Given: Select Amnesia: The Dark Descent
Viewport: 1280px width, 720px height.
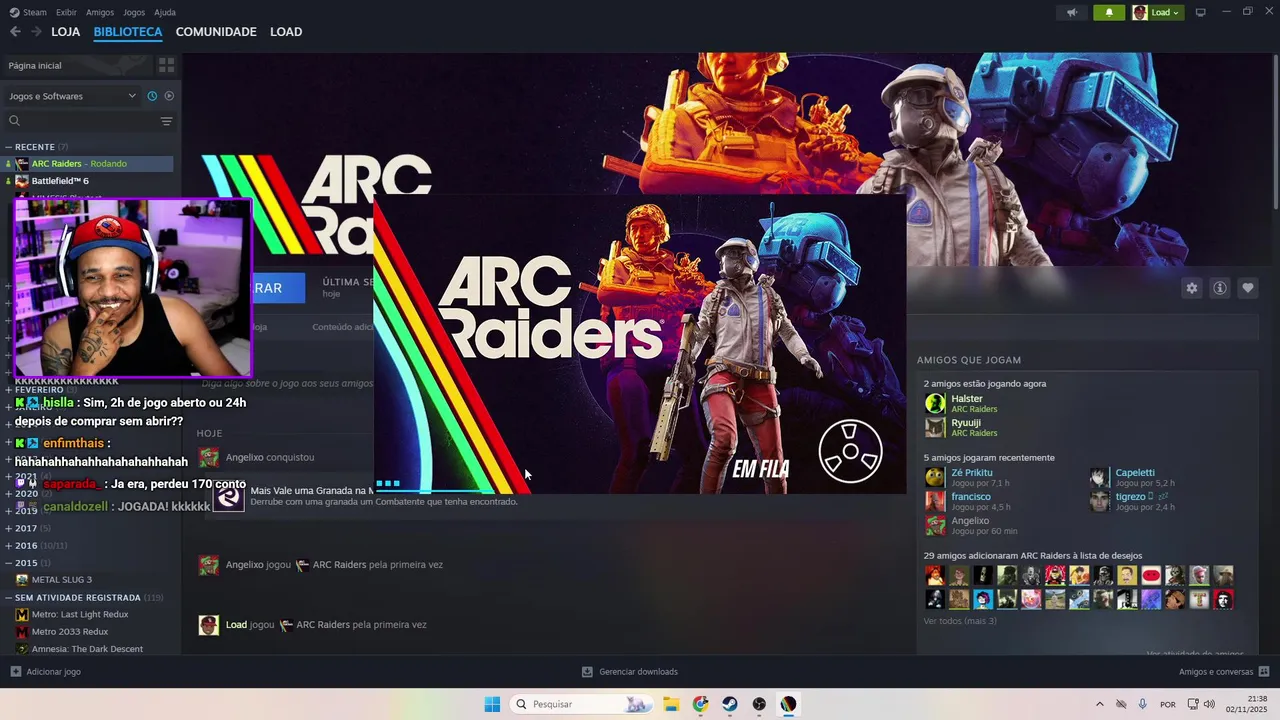Looking at the screenshot, I should pos(88,649).
